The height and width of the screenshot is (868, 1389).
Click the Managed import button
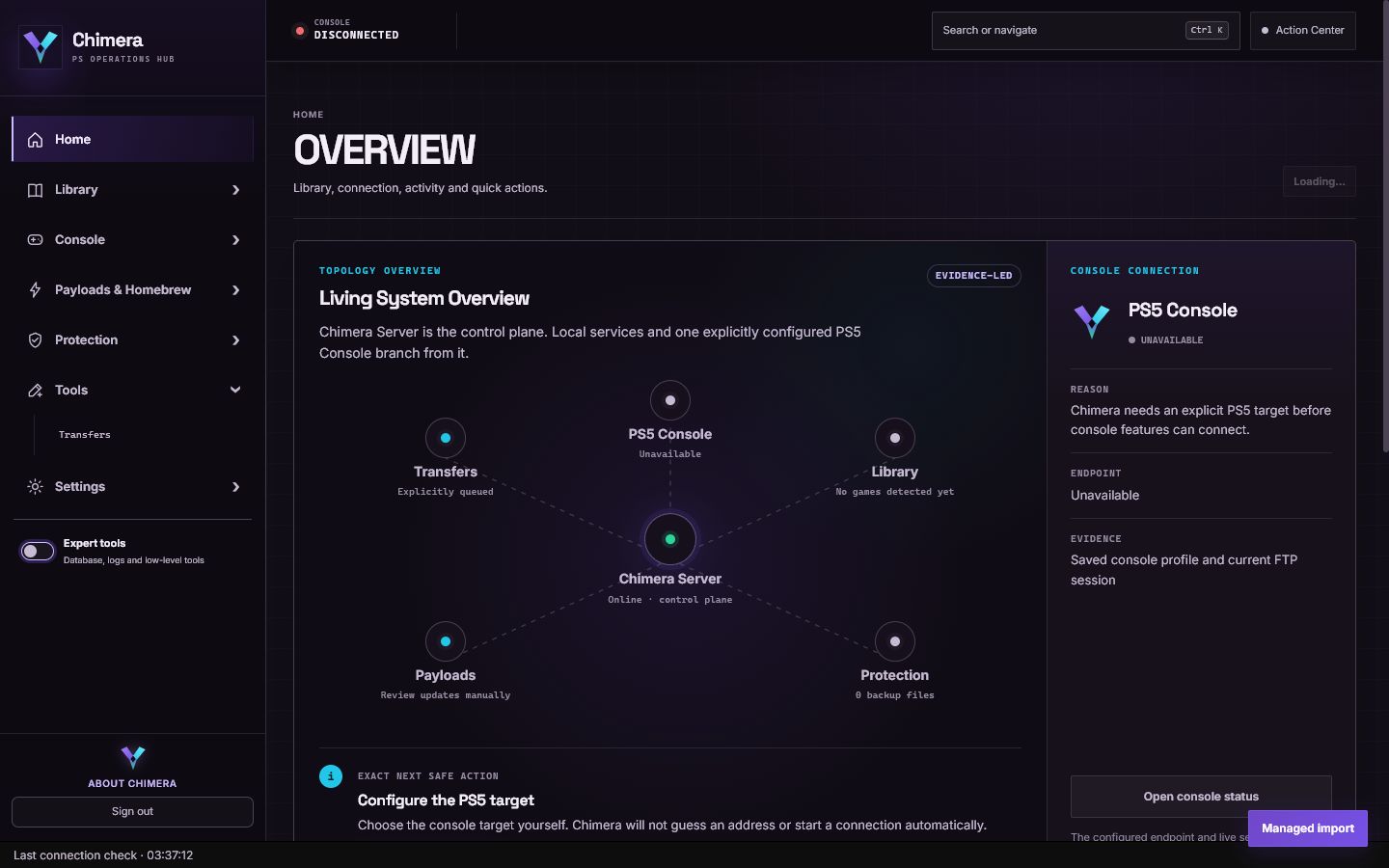pyautogui.click(x=1308, y=828)
